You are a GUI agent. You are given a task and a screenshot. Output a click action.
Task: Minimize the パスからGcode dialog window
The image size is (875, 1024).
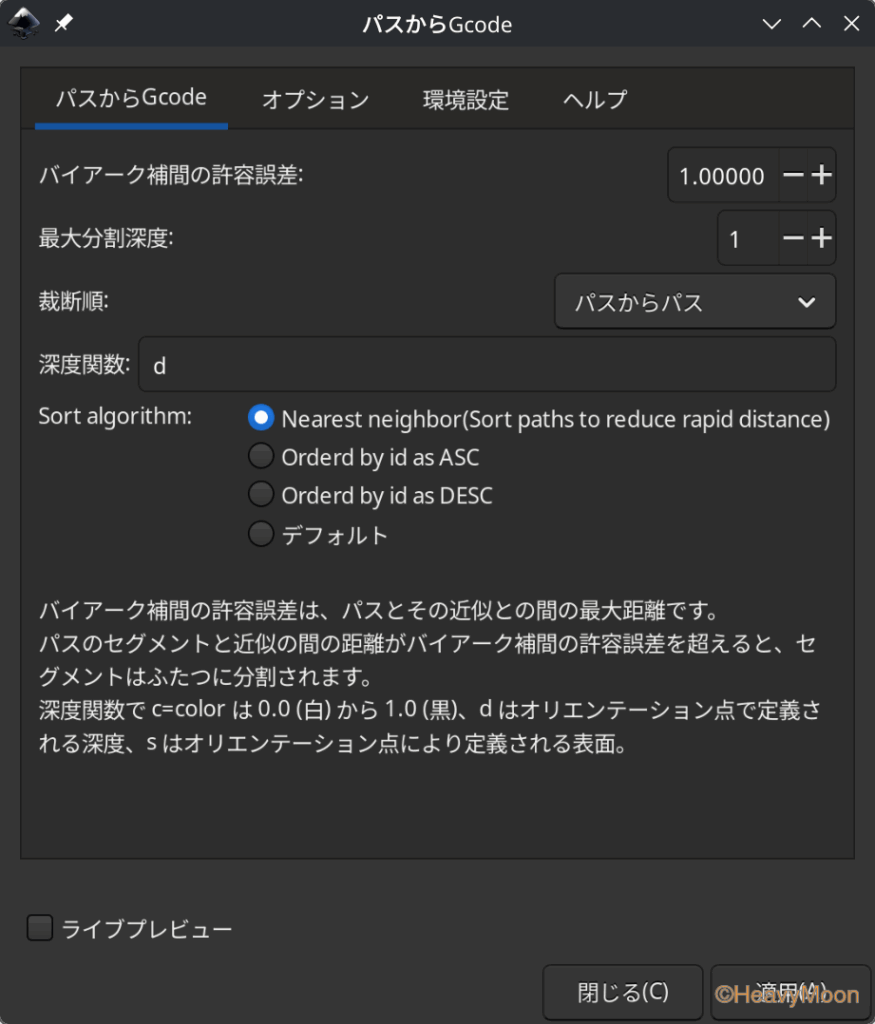(x=772, y=24)
